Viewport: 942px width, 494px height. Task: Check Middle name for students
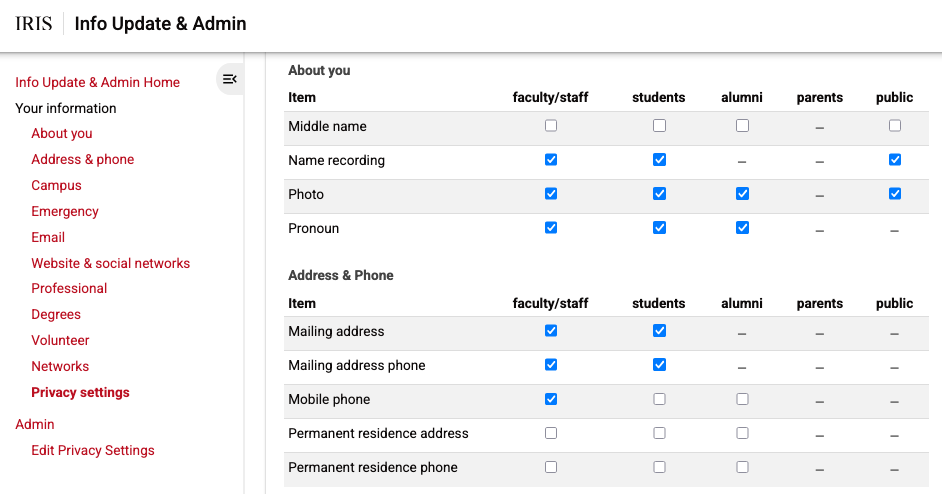660,126
